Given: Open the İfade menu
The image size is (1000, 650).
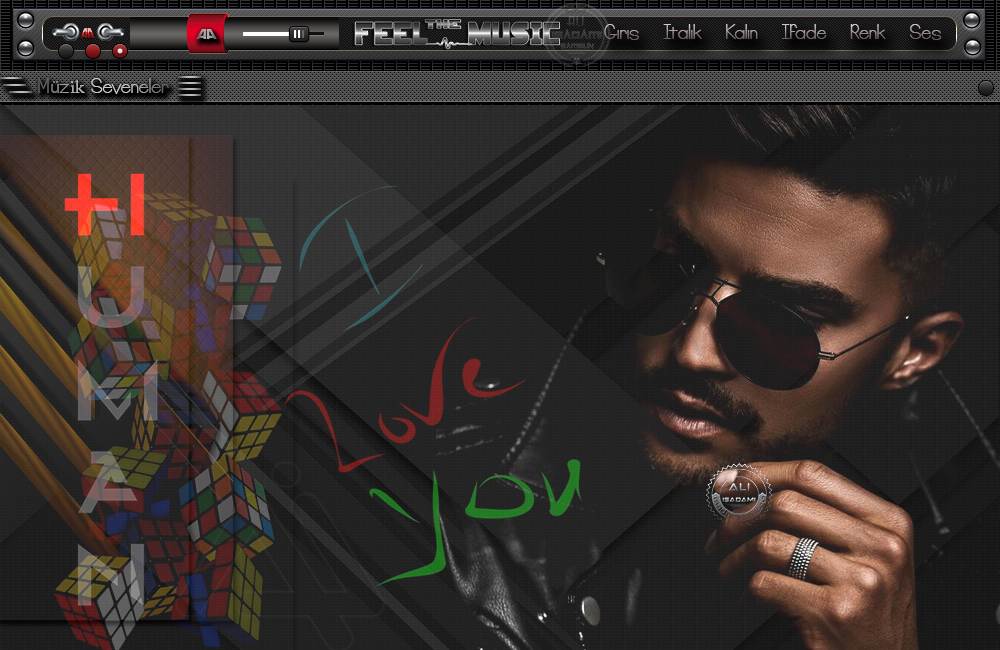Looking at the screenshot, I should click(803, 33).
